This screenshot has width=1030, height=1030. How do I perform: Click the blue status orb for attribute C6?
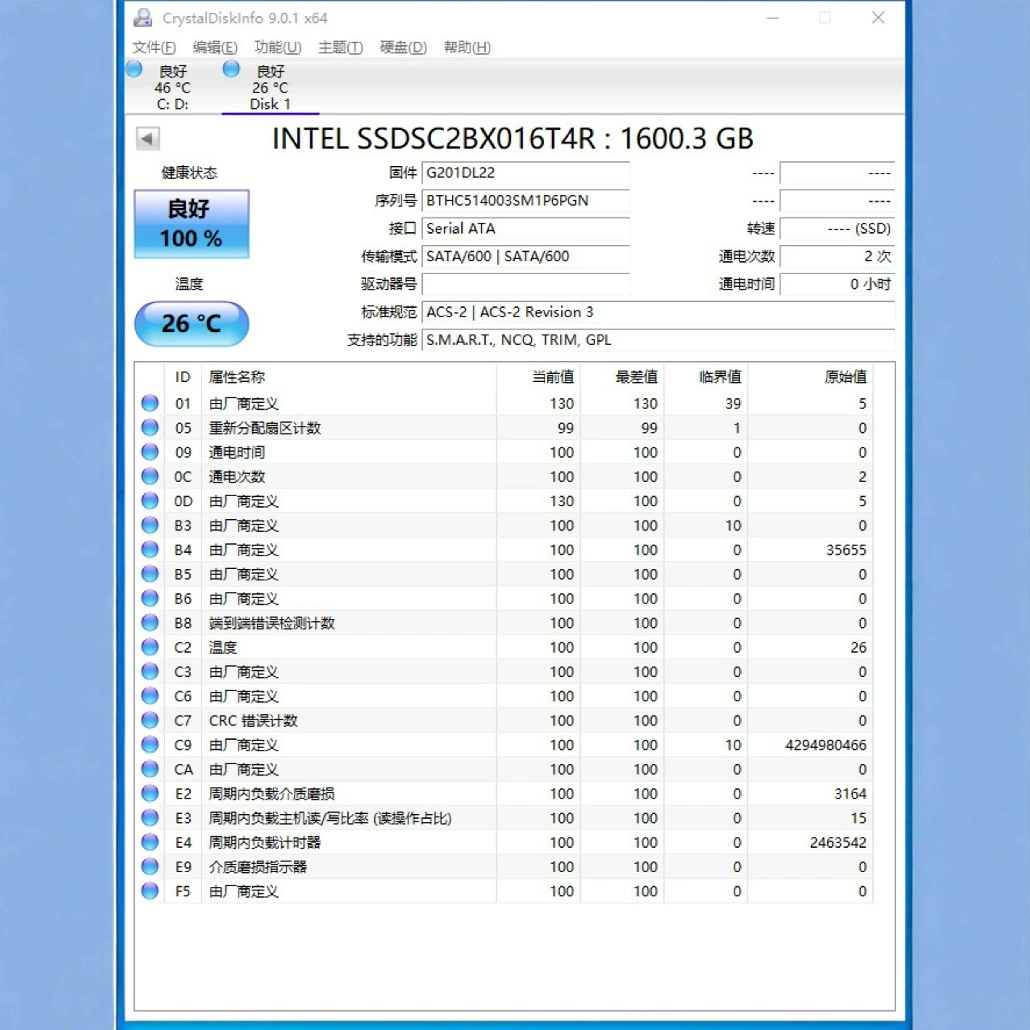pyautogui.click(x=150, y=696)
